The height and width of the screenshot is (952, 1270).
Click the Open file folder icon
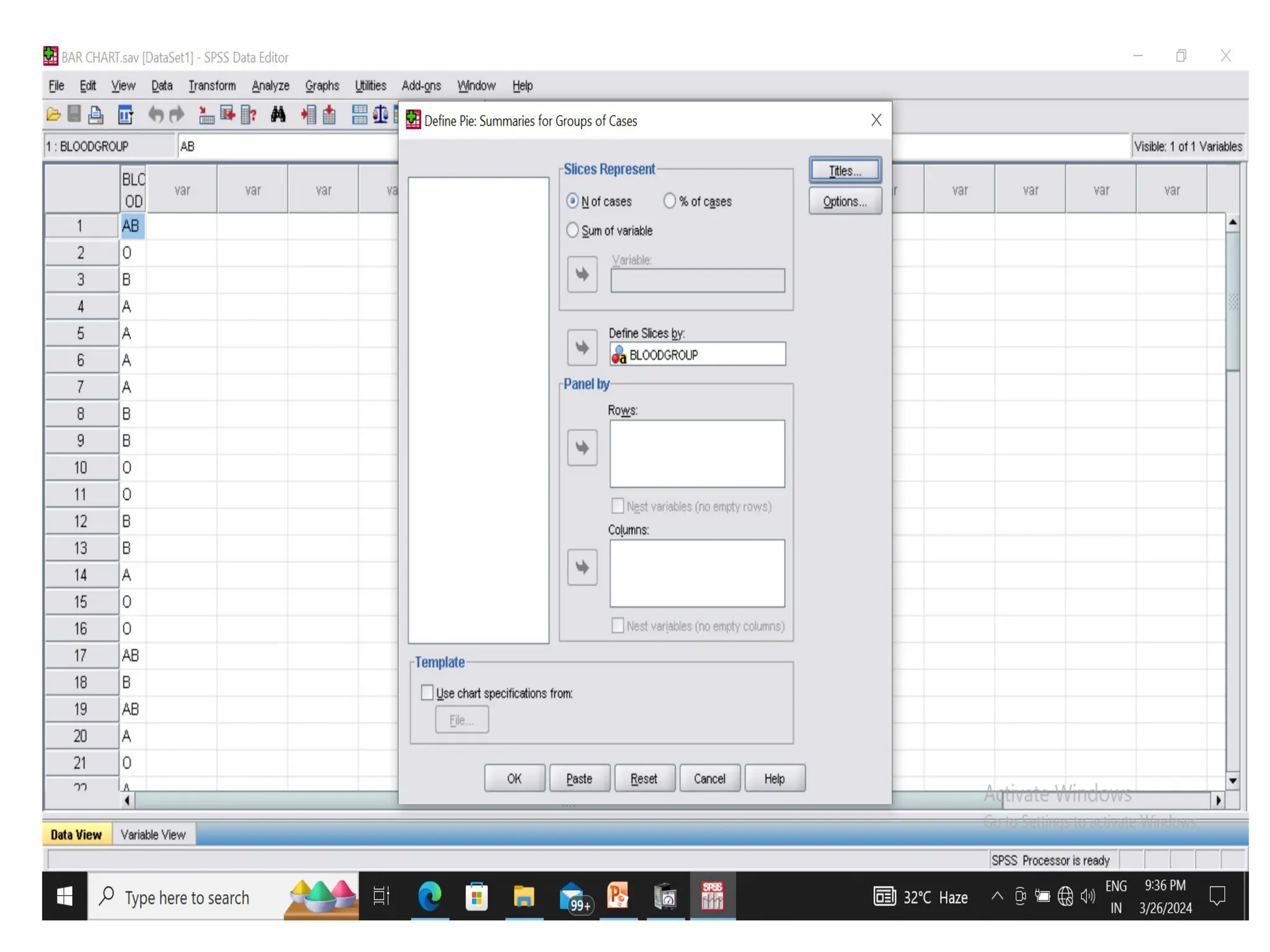pos(53,115)
